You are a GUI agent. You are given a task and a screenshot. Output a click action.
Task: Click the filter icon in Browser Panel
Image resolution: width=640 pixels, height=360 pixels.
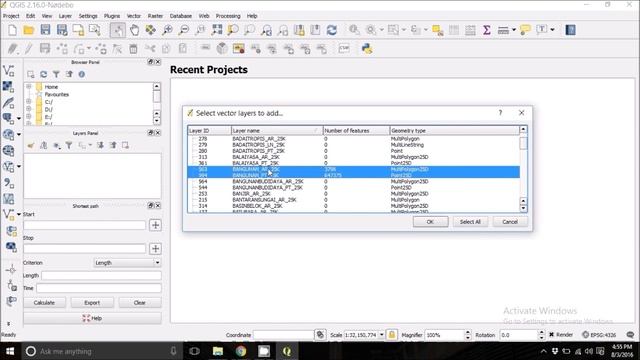coord(56,74)
